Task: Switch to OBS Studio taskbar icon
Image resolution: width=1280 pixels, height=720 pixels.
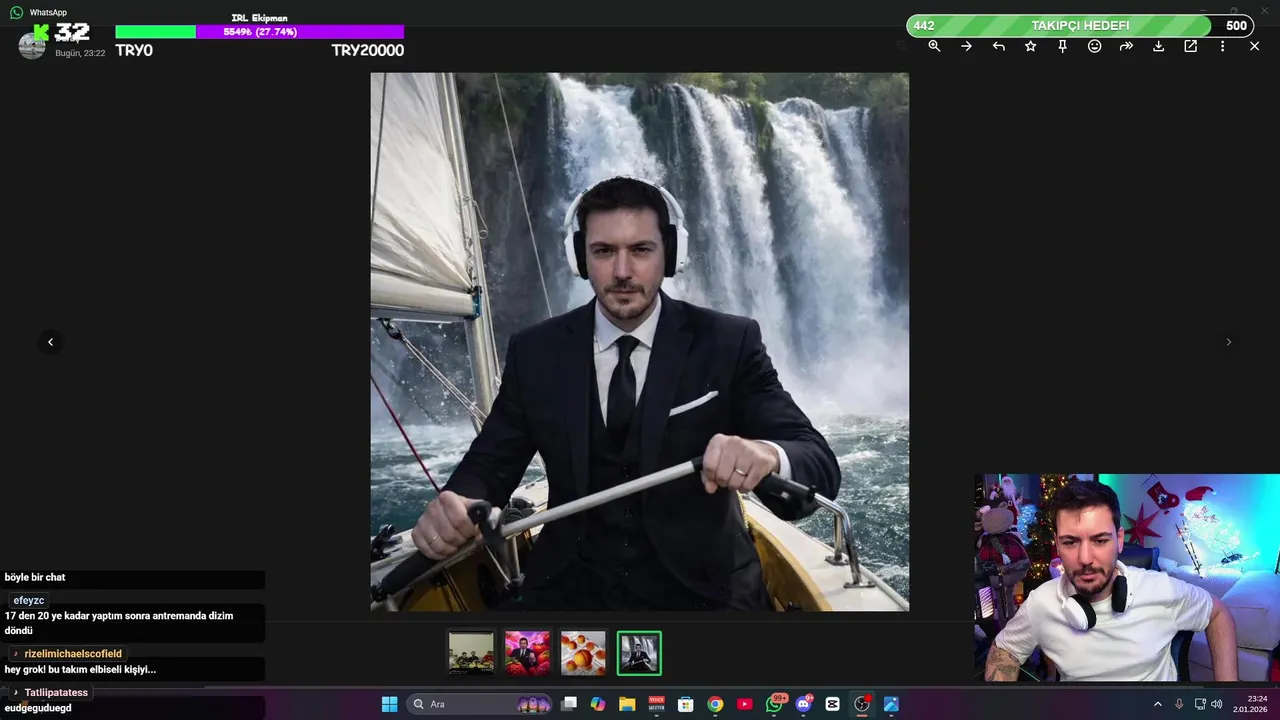Action: [x=862, y=704]
